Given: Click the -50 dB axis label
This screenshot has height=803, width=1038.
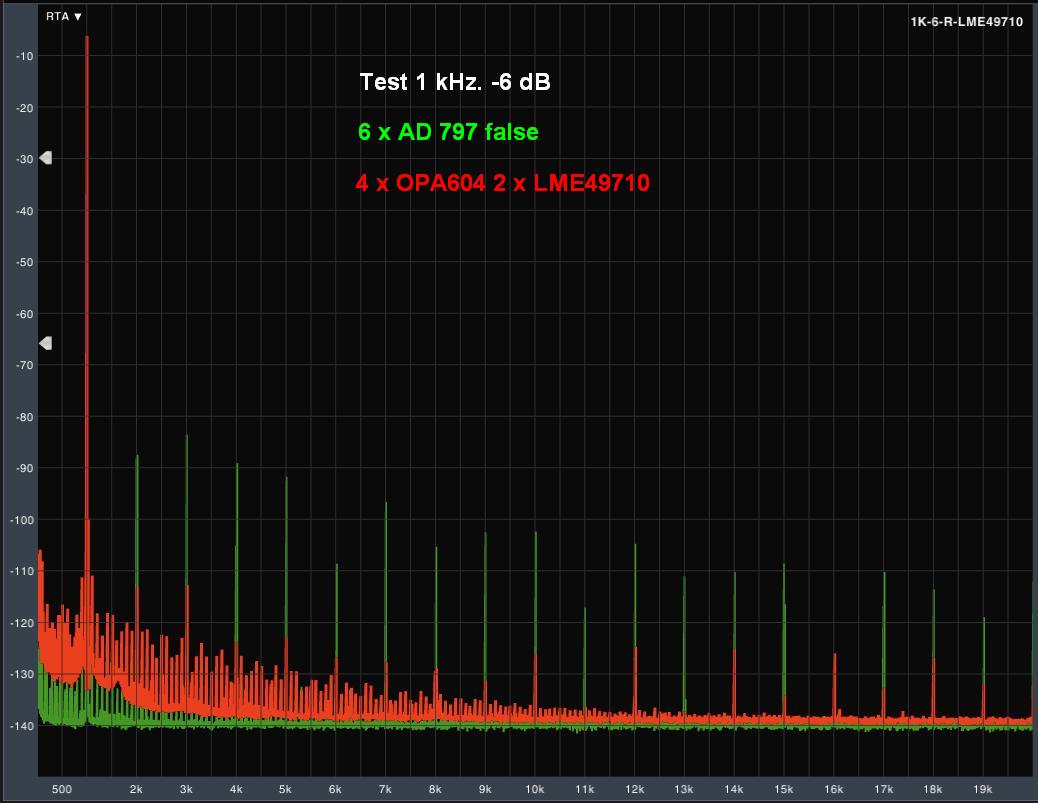Looking at the screenshot, I should pos(24,262).
